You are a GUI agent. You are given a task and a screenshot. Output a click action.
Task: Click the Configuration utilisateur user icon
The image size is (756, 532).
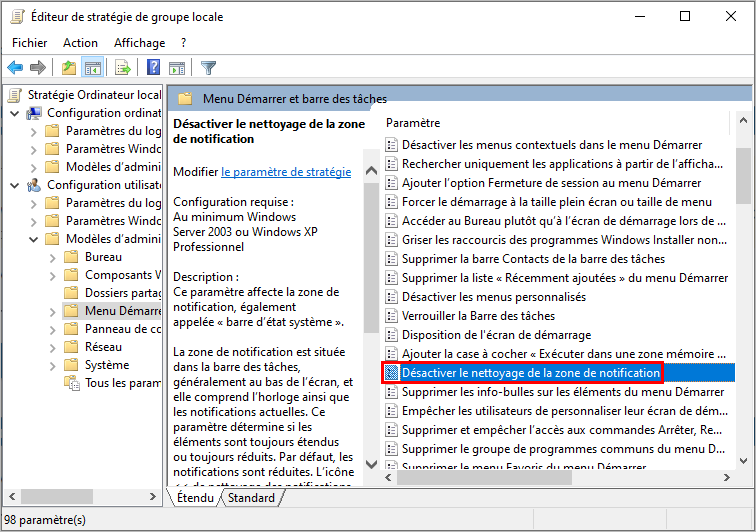tap(34, 185)
